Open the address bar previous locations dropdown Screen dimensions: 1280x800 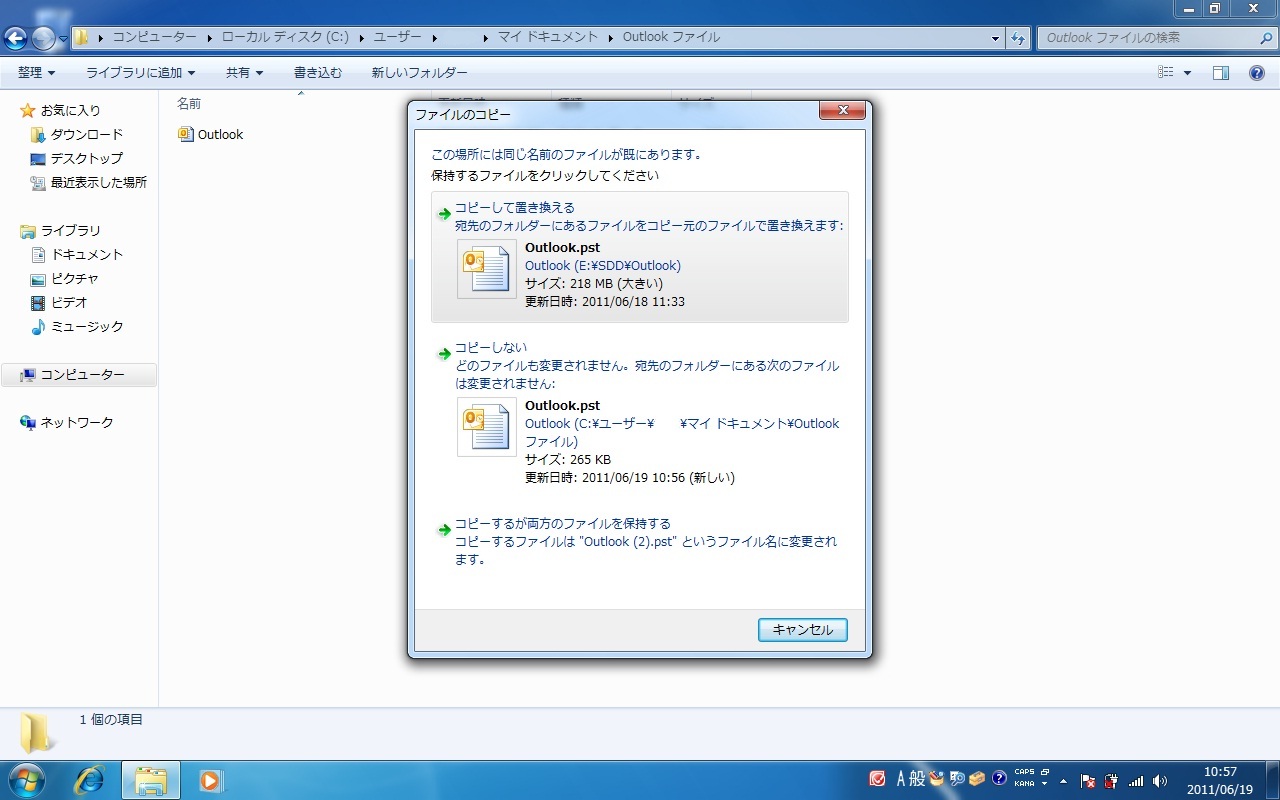tap(995, 38)
